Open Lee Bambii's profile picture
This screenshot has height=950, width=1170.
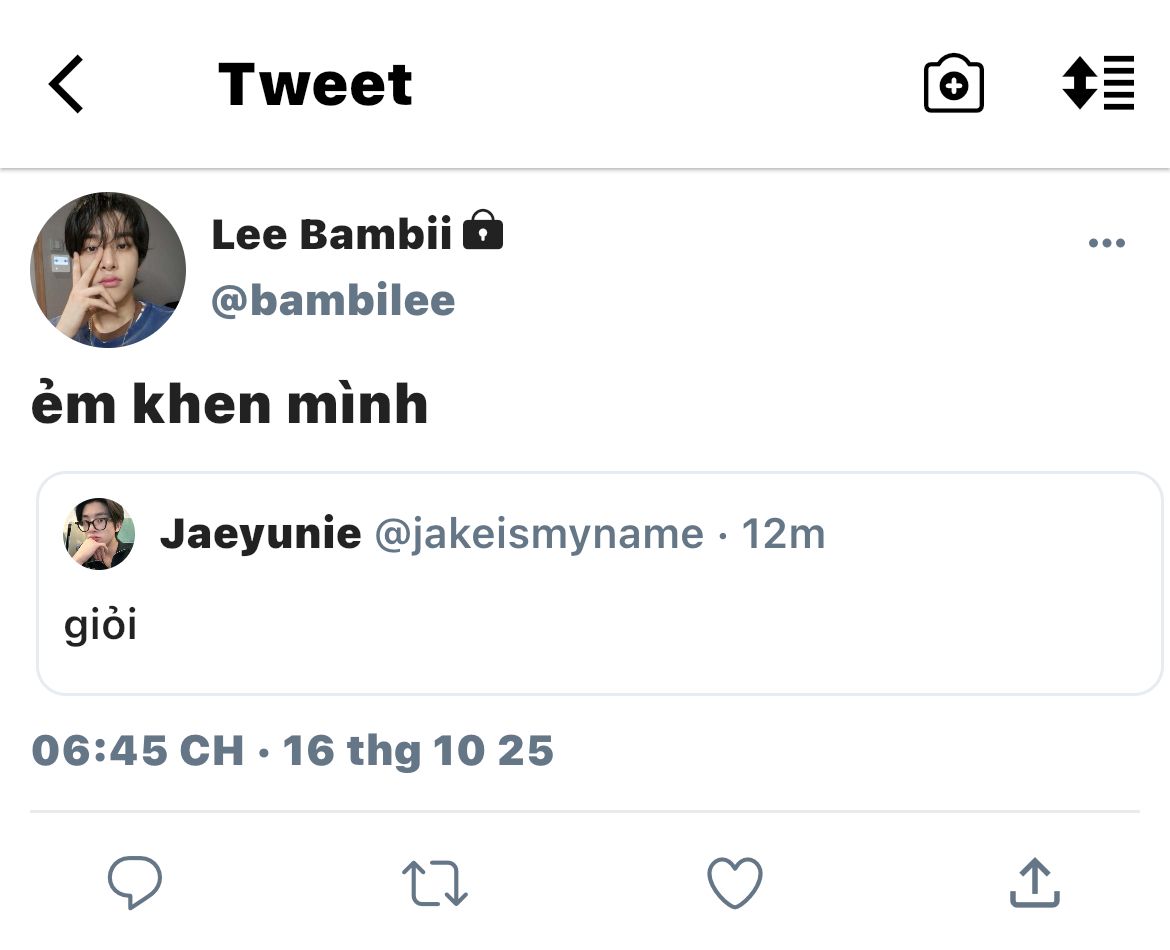(108, 270)
